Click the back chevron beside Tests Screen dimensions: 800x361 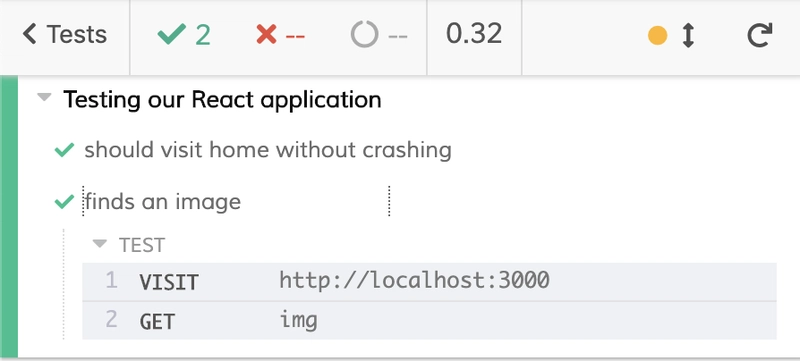tap(30, 35)
